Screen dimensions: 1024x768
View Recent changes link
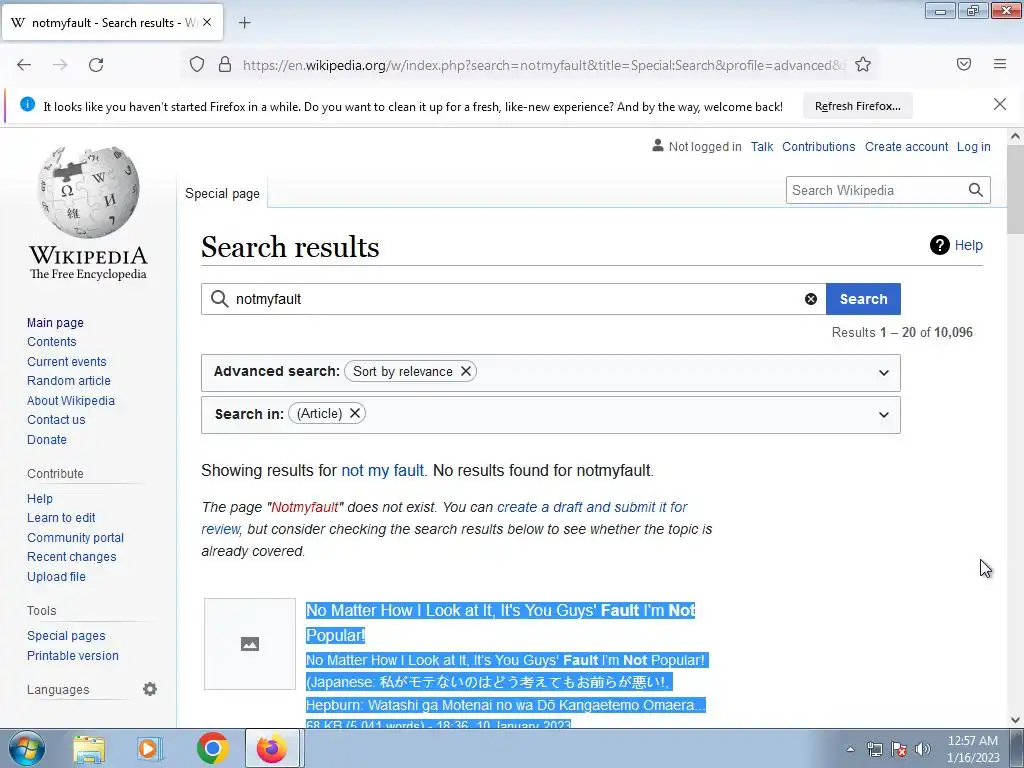72,556
